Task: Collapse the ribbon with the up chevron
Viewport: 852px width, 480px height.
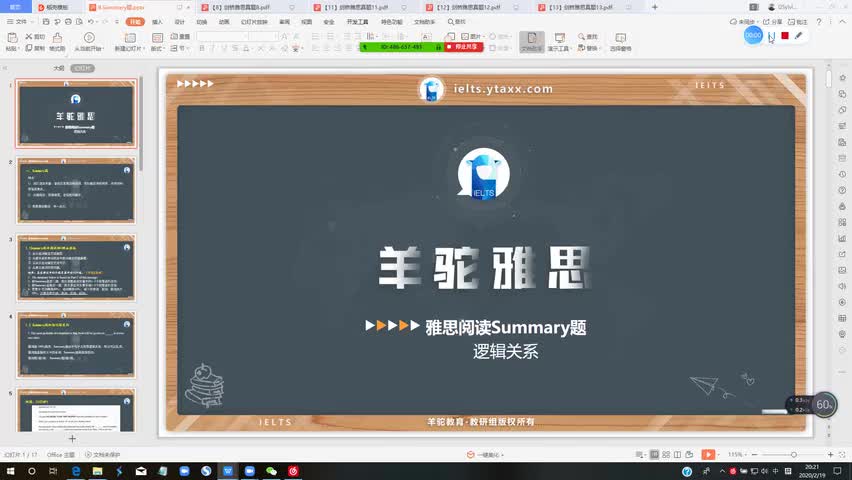Action: (842, 22)
